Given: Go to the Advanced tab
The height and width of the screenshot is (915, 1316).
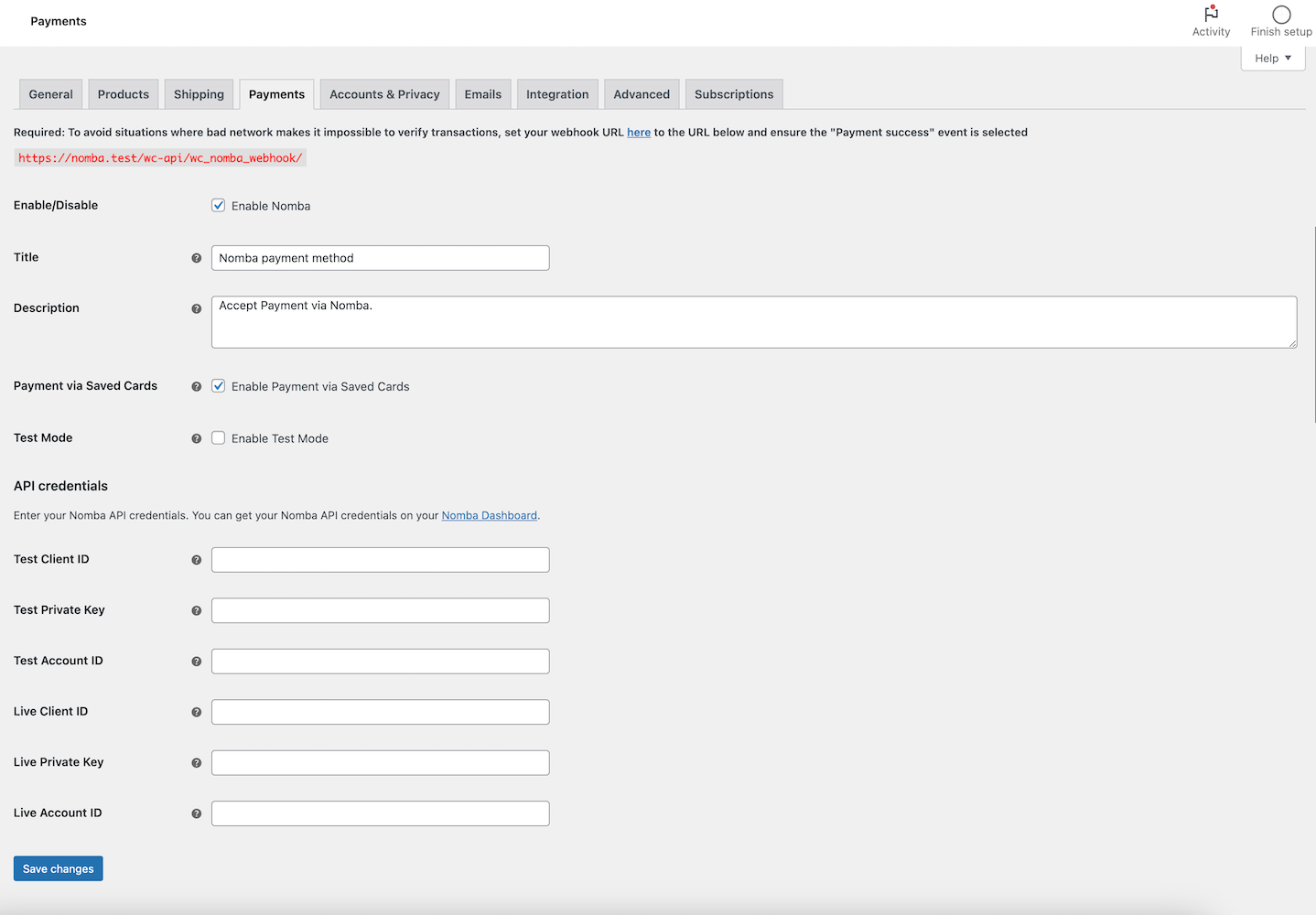Looking at the screenshot, I should [x=642, y=94].
